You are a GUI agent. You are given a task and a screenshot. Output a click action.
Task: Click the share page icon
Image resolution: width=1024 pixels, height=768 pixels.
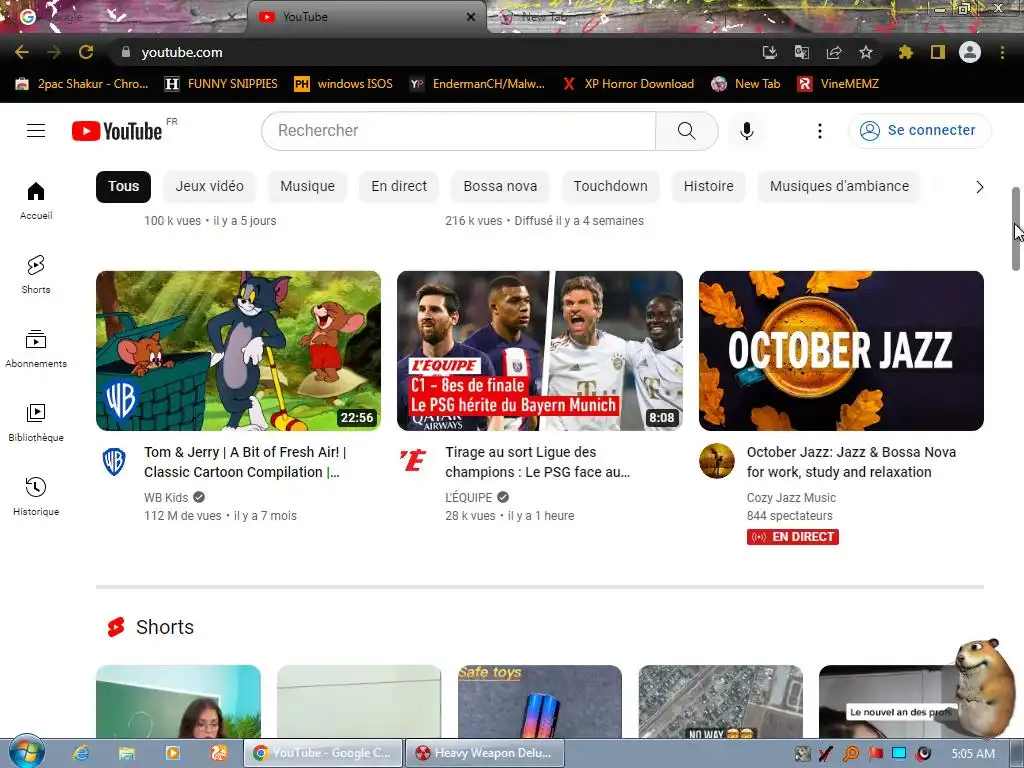(x=834, y=52)
